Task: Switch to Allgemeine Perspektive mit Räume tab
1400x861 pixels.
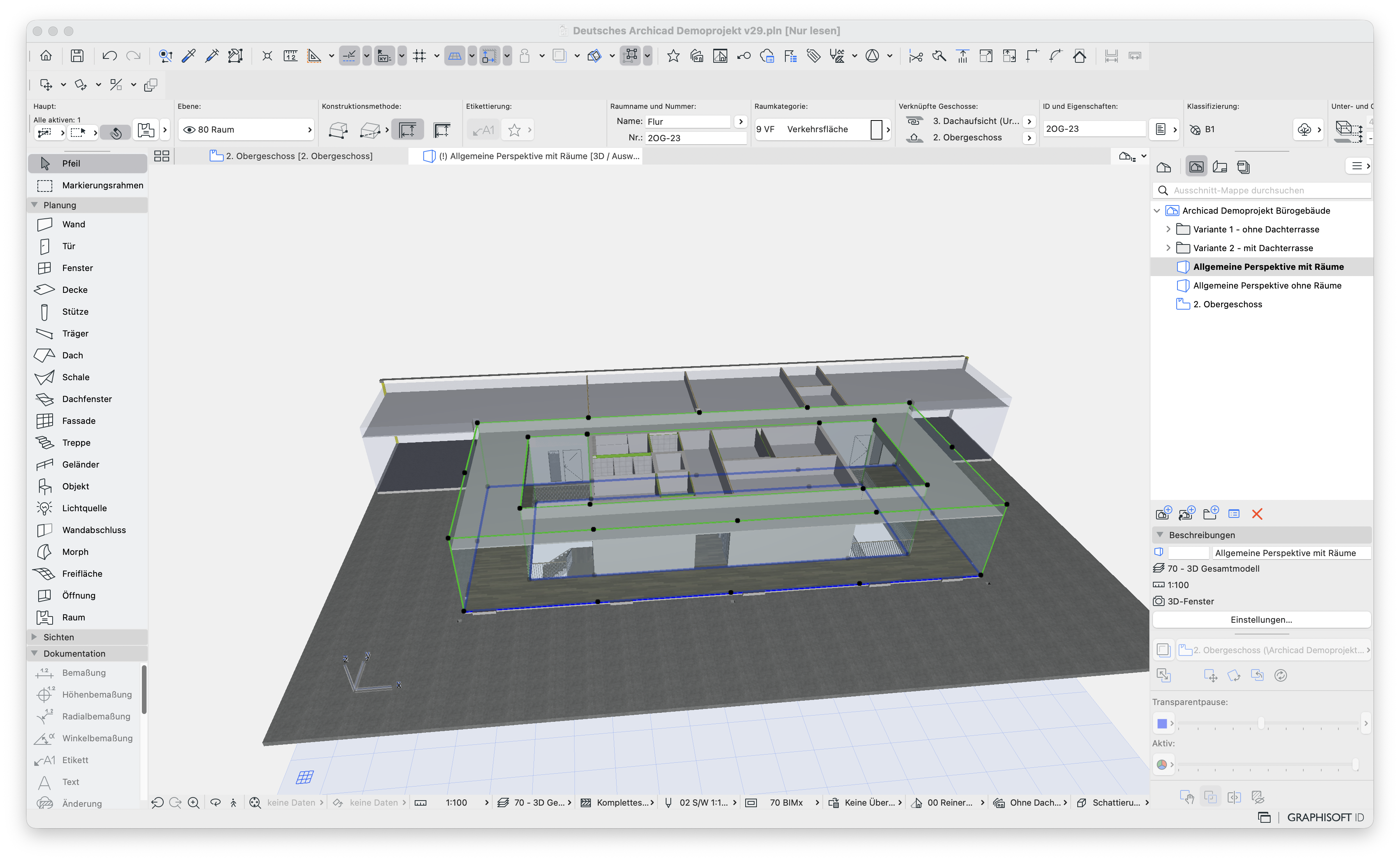Action: click(532, 156)
